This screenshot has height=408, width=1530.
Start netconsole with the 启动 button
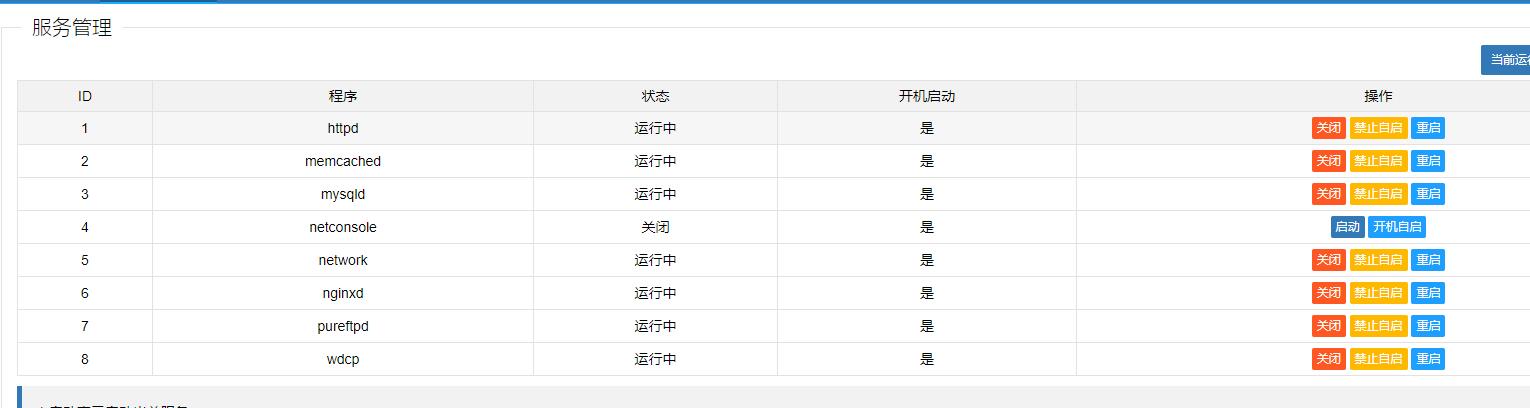click(x=1347, y=227)
